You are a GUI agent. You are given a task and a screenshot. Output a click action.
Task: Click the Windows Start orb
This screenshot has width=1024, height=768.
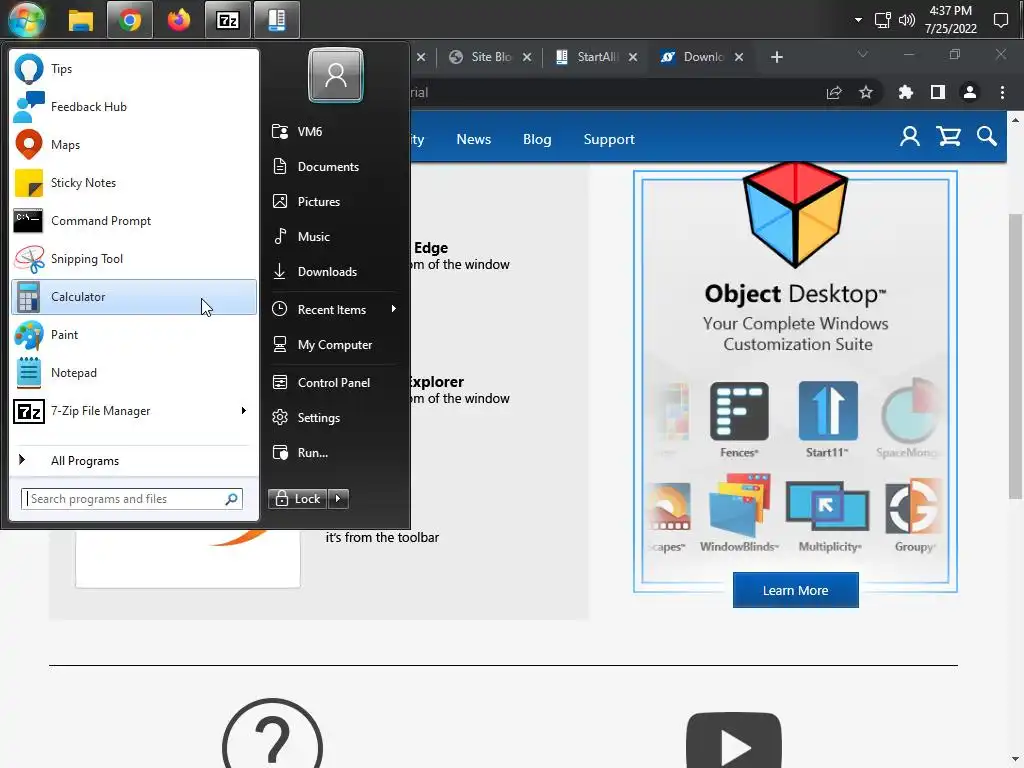coord(26,20)
